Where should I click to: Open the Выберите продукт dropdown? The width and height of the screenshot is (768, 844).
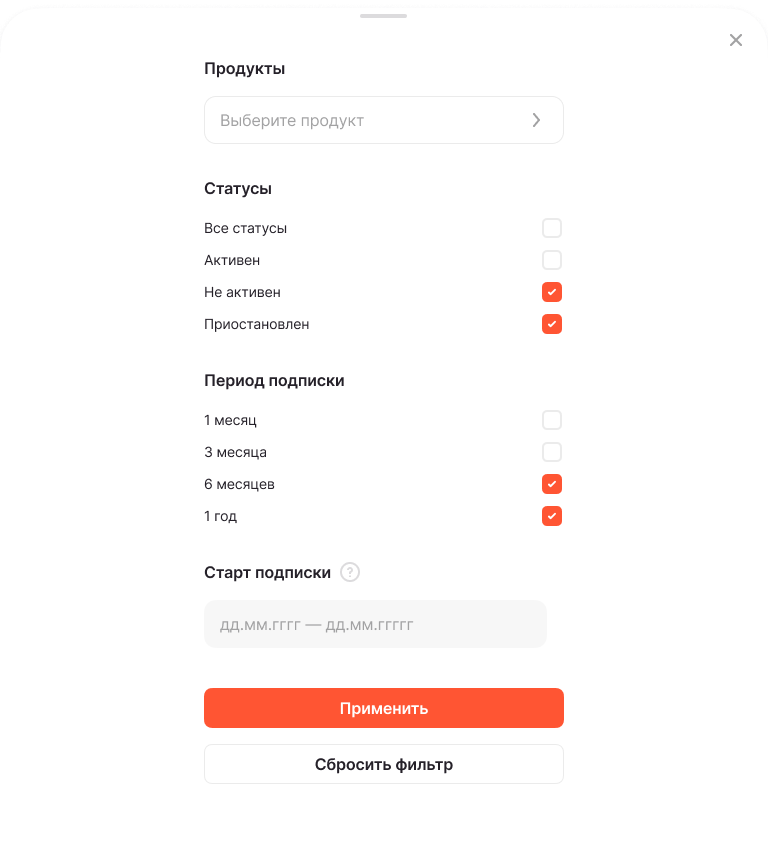click(x=370, y=120)
